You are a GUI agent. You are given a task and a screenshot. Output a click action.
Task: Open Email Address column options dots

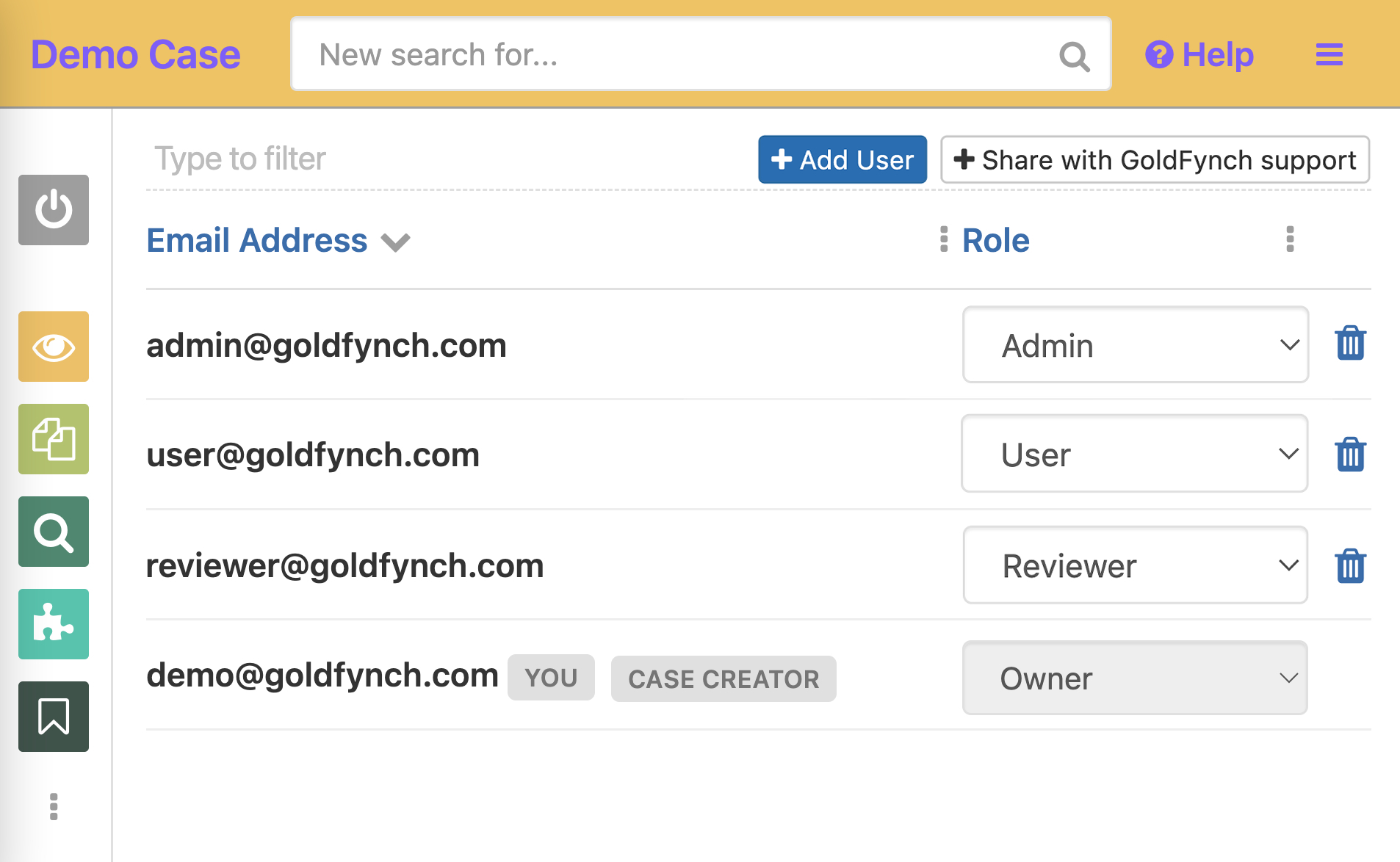coord(944,239)
